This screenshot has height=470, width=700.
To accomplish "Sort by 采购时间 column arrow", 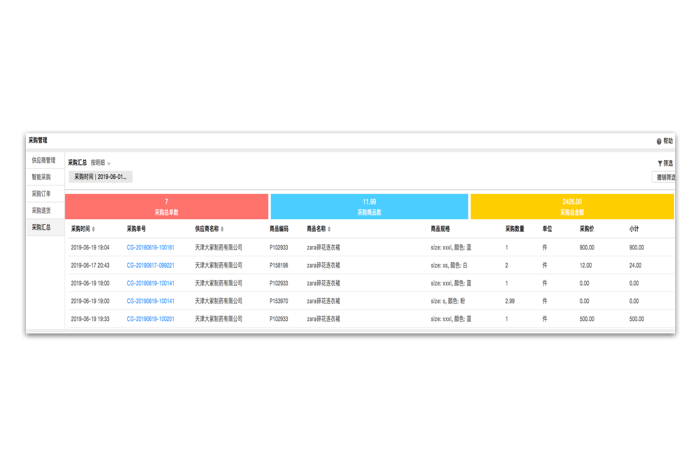I will click(x=93, y=229).
